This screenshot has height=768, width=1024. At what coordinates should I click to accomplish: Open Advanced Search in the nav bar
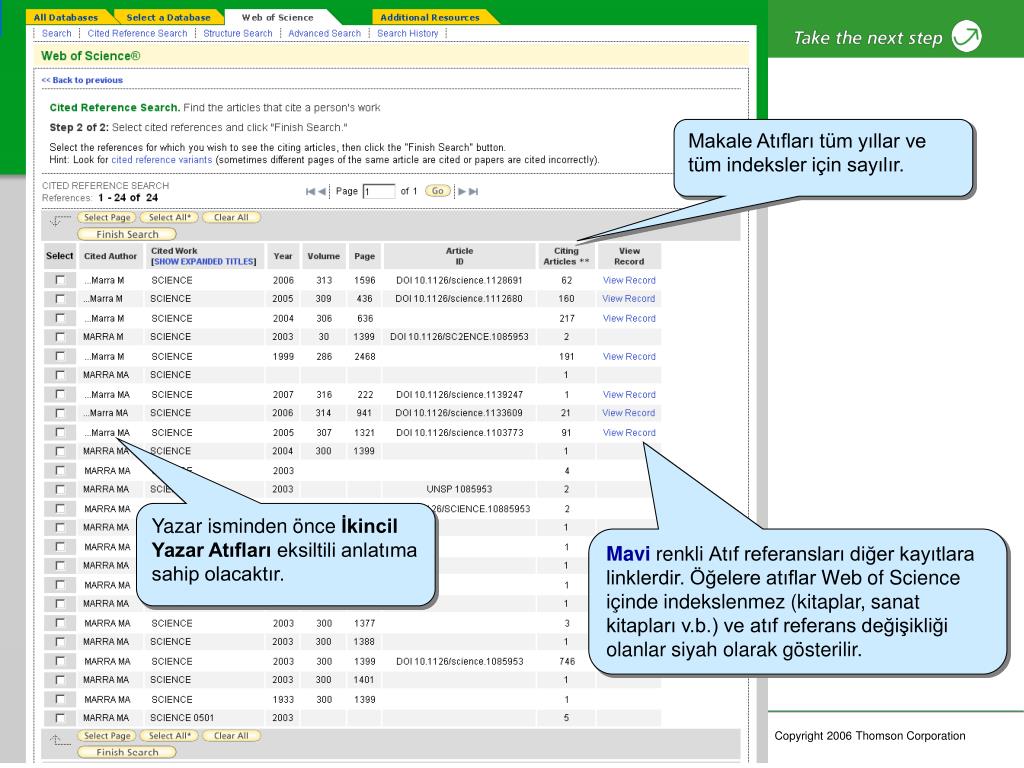325,33
